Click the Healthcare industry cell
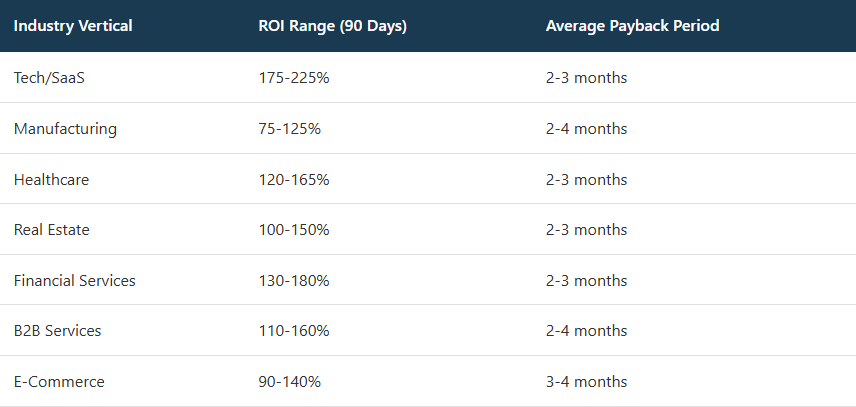This screenshot has width=856, height=407. click(x=52, y=180)
